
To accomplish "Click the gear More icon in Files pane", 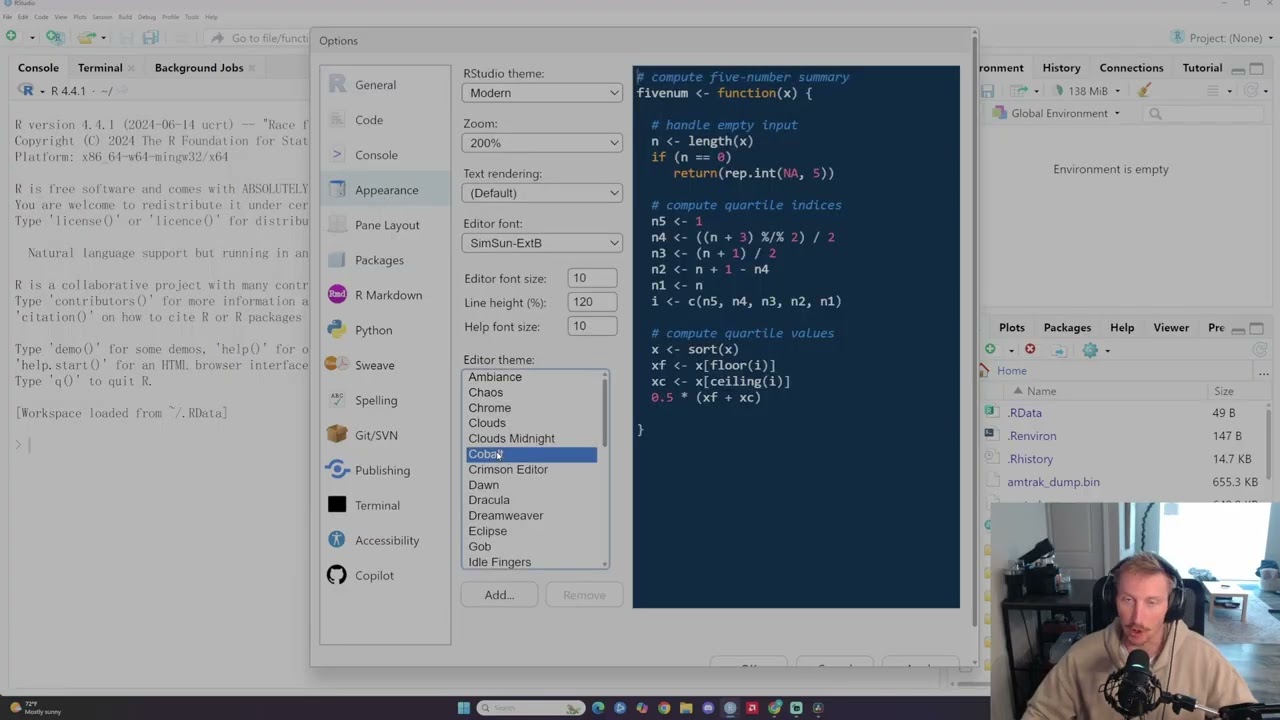I will 1090,350.
